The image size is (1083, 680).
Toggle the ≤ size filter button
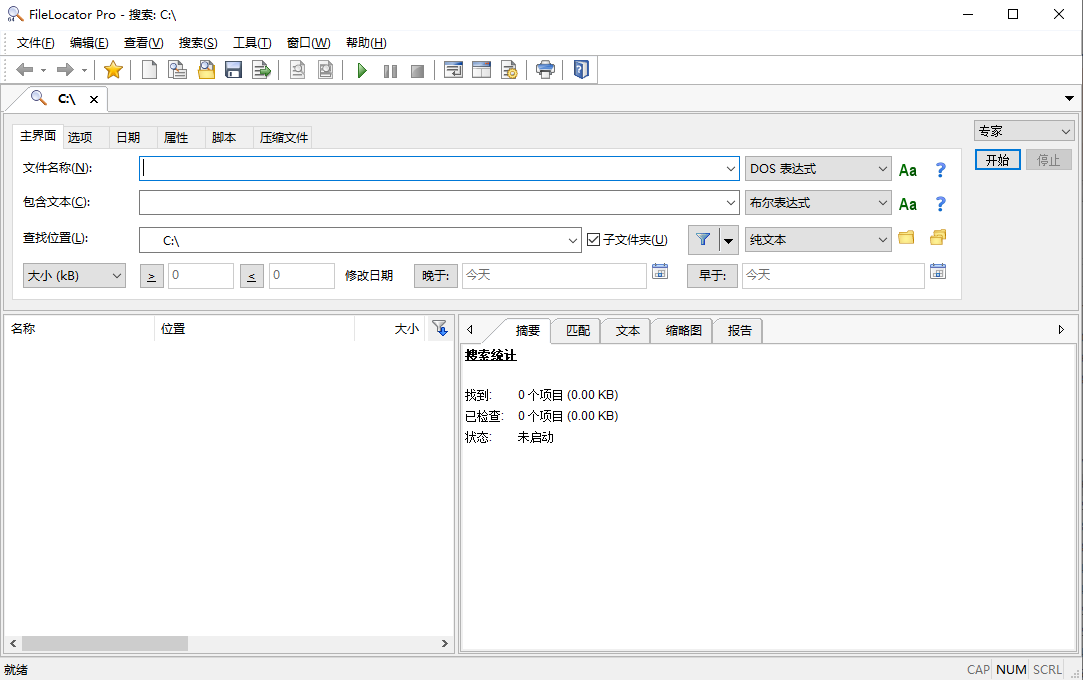(x=251, y=276)
